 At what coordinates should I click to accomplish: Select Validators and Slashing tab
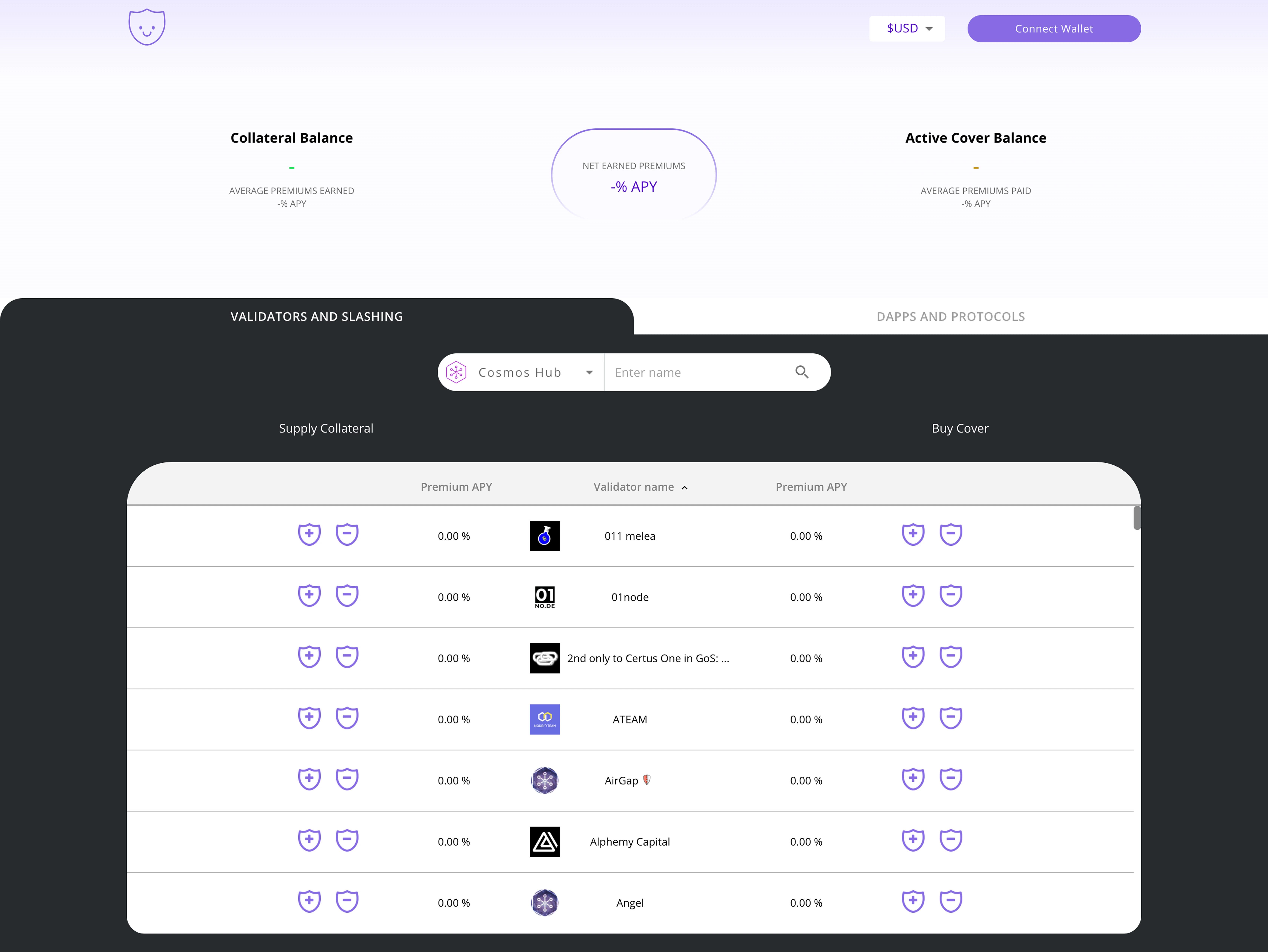[x=316, y=317]
